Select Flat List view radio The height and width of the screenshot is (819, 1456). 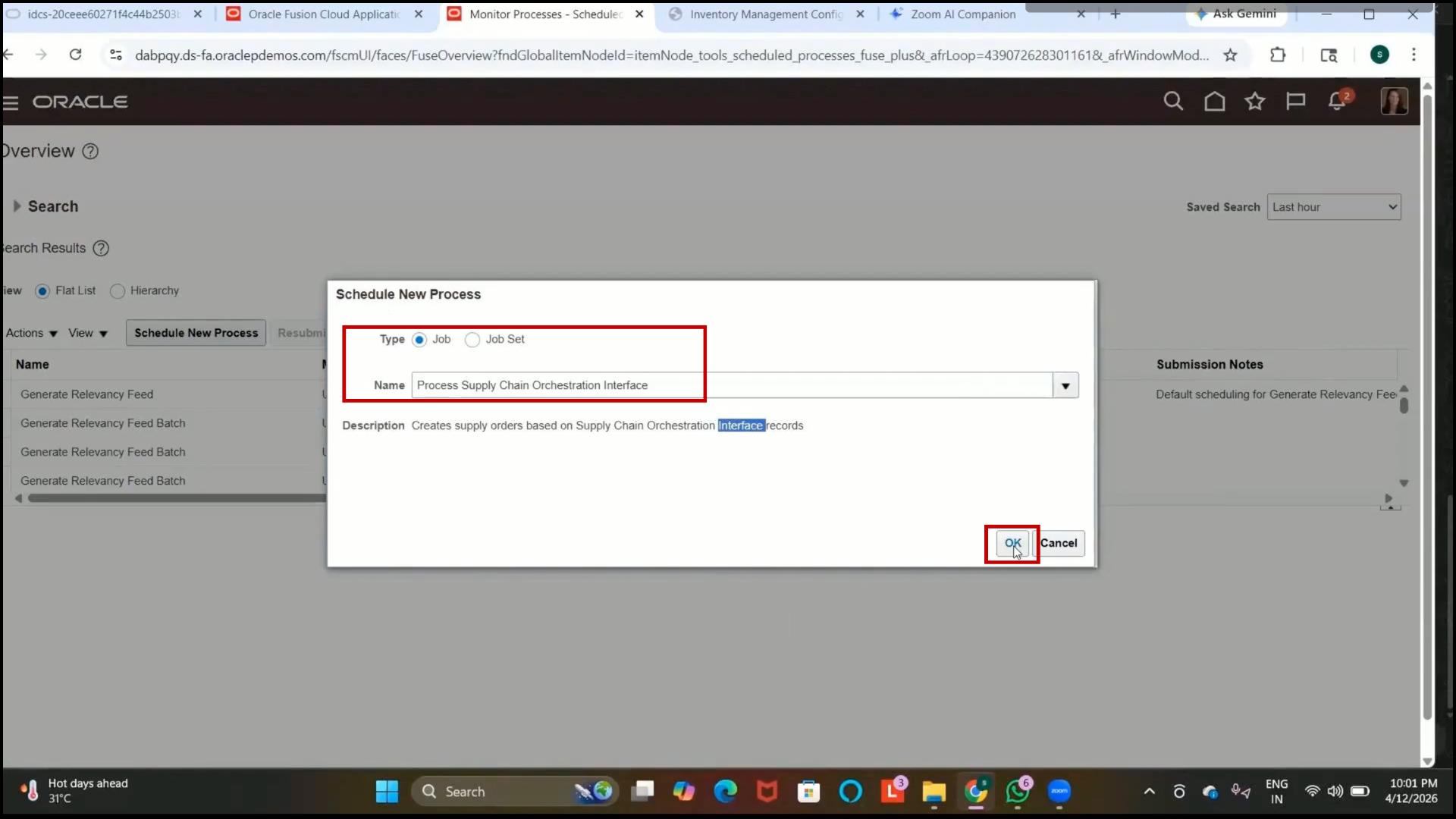coord(42,291)
